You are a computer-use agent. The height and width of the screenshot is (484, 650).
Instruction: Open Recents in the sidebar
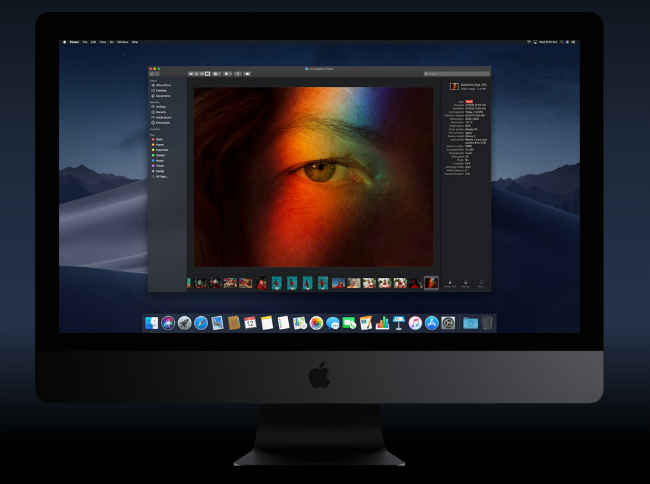[159, 112]
